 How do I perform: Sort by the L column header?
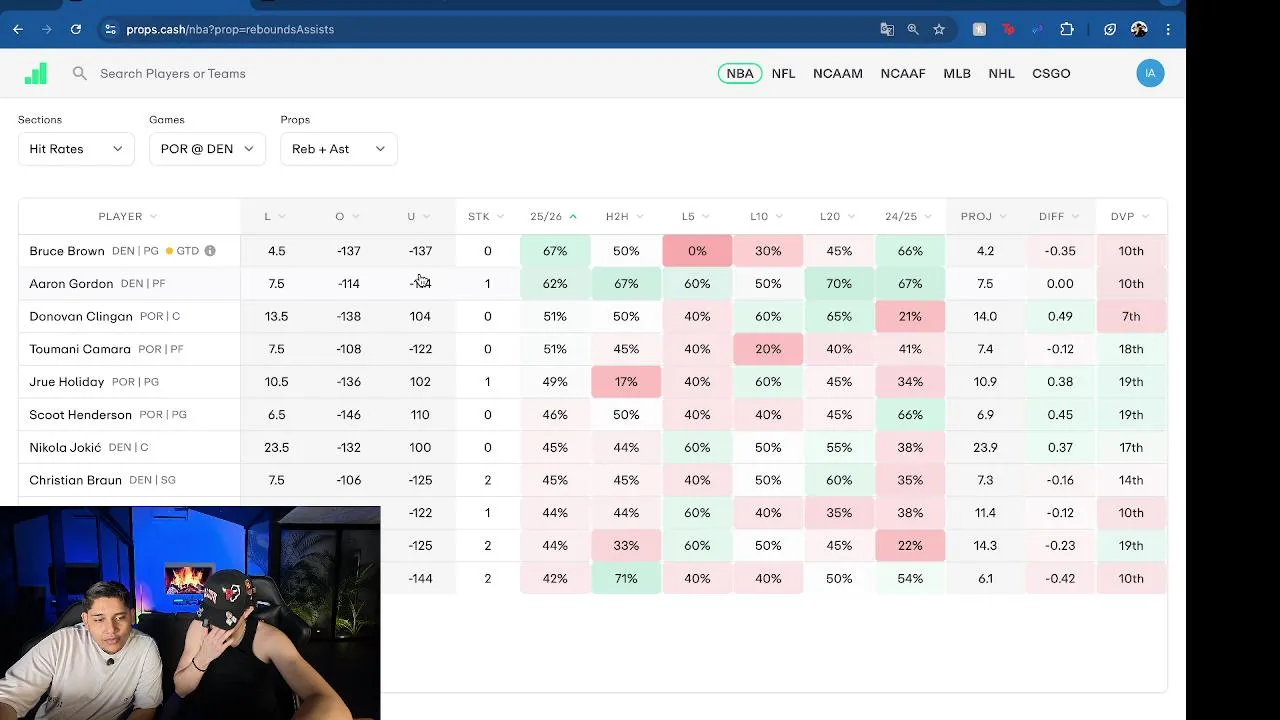coord(275,217)
